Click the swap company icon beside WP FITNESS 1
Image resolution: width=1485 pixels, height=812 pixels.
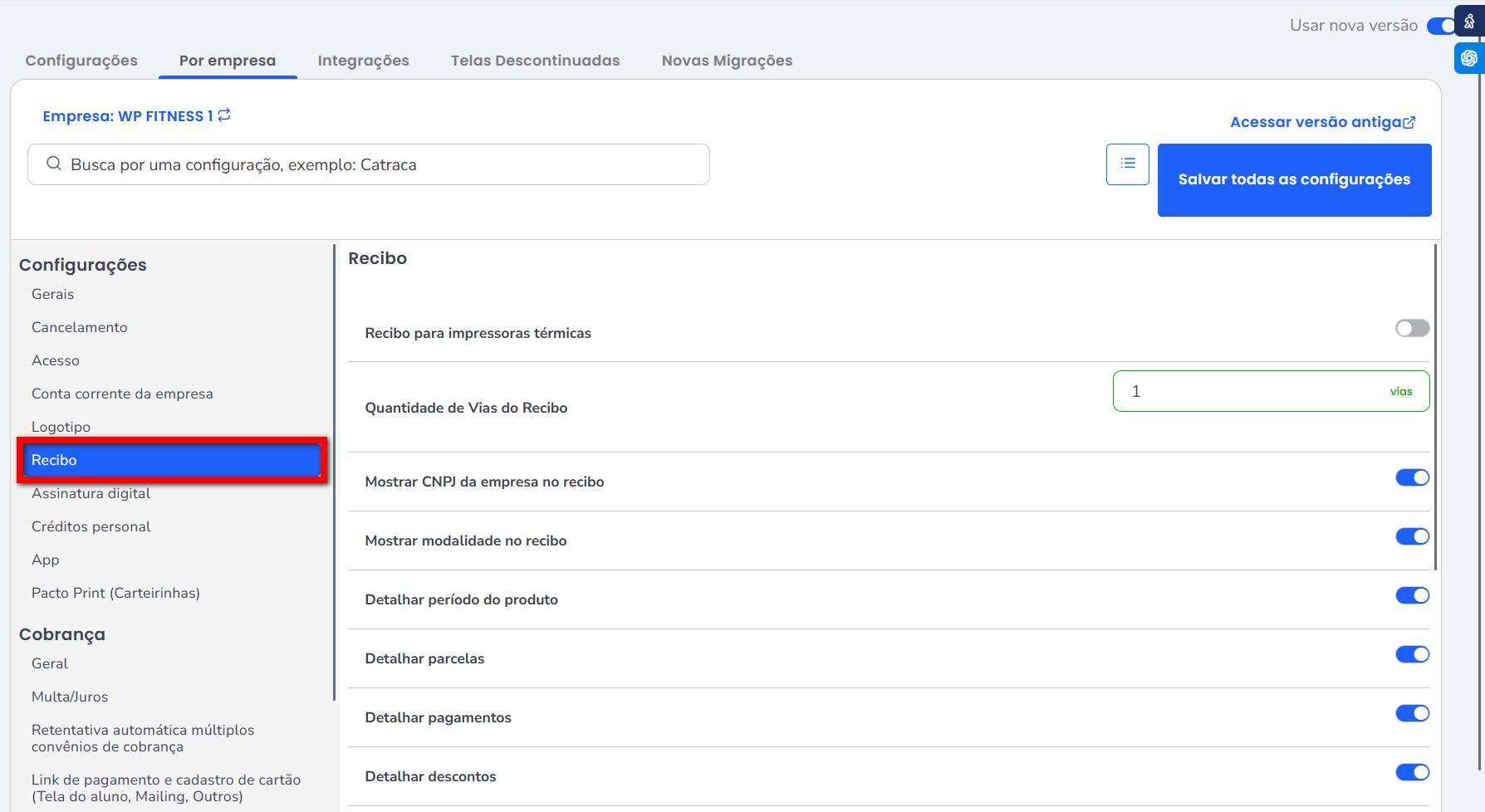tap(224, 115)
